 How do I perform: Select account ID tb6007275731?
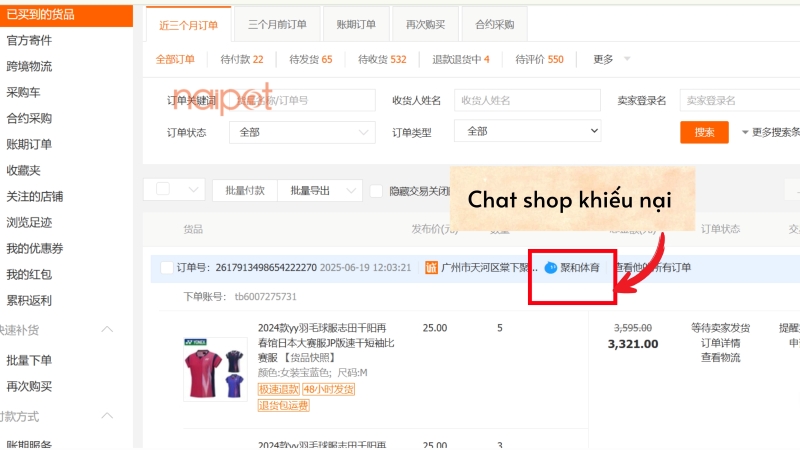coord(265,296)
